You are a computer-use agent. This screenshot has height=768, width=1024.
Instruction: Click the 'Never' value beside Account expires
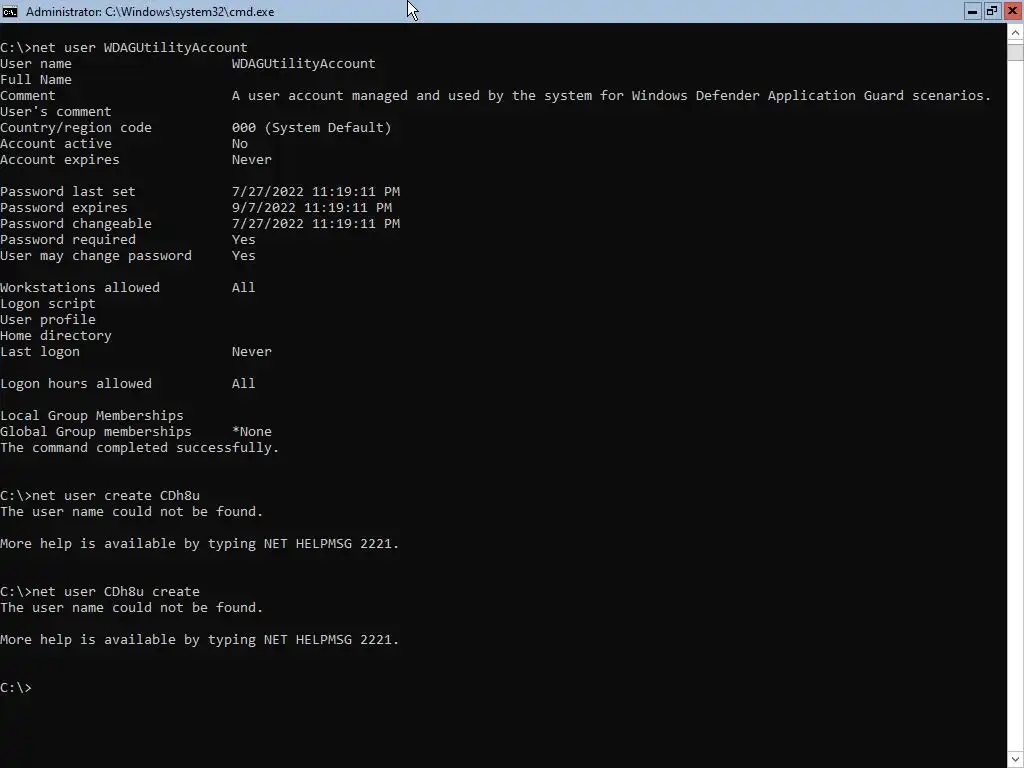[251, 159]
